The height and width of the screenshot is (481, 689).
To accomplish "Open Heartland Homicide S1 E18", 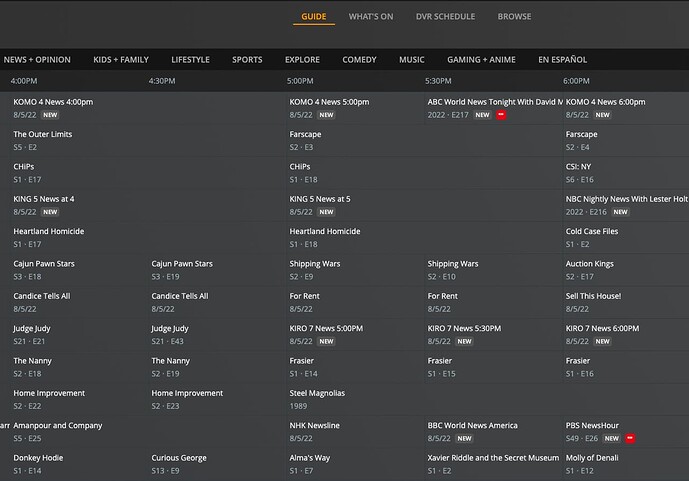I will (x=424, y=238).
